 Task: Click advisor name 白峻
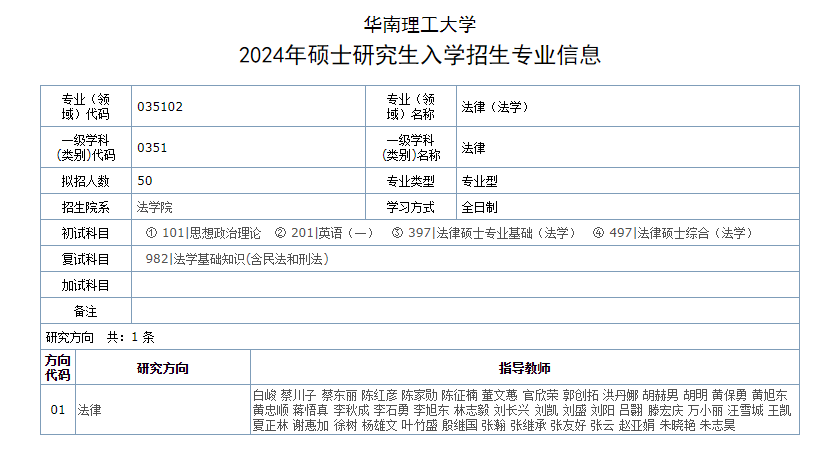pos(265,395)
